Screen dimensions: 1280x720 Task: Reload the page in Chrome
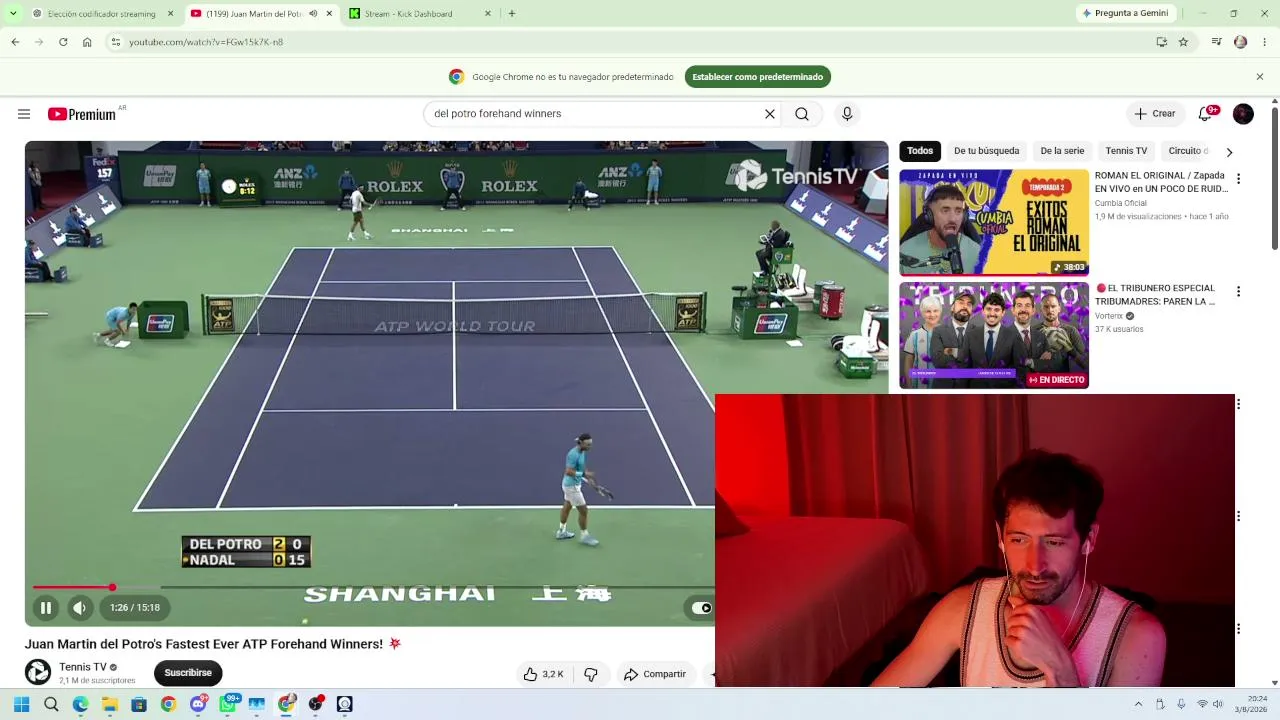pos(63,42)
